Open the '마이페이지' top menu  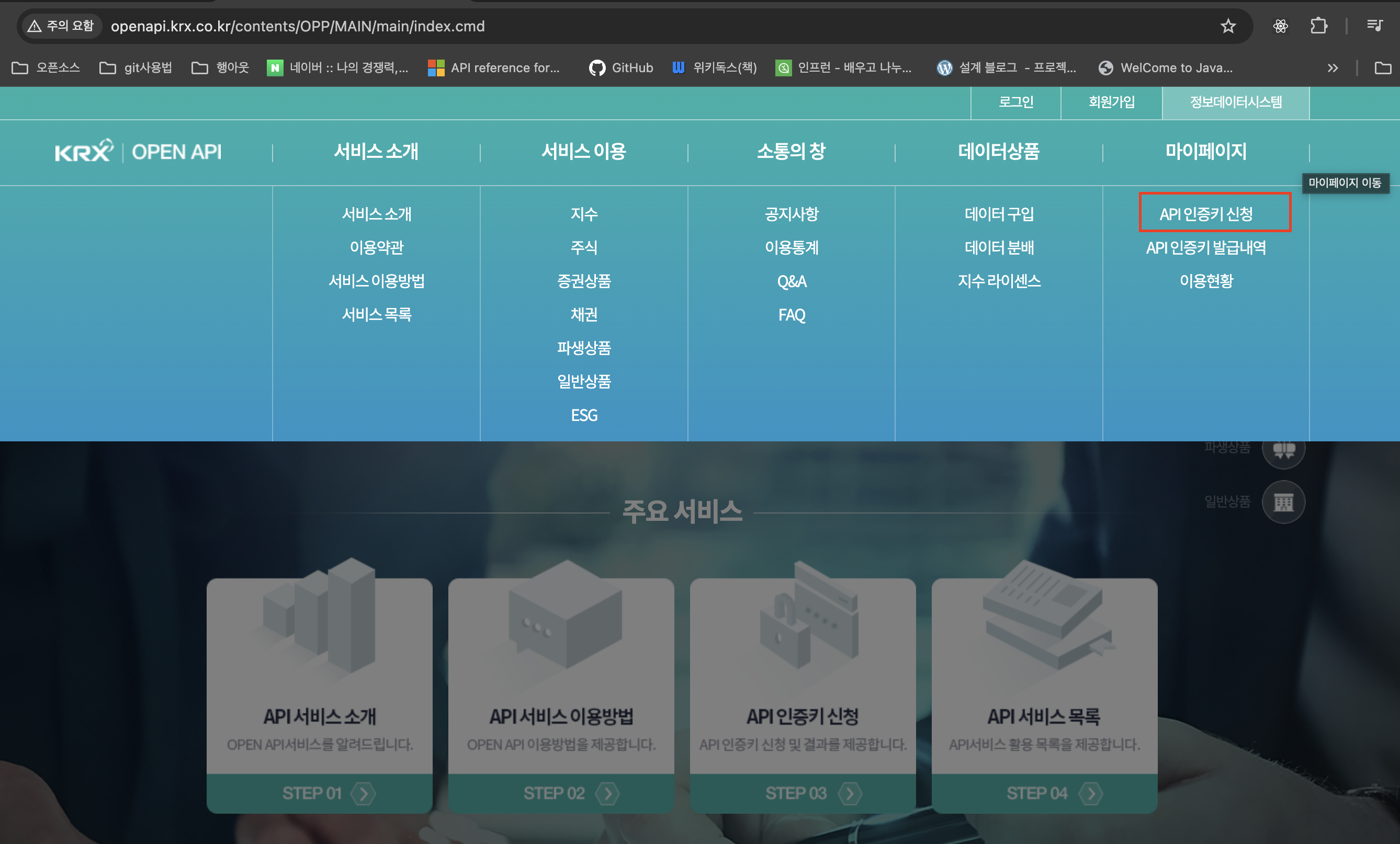[x=1206, y=151]
